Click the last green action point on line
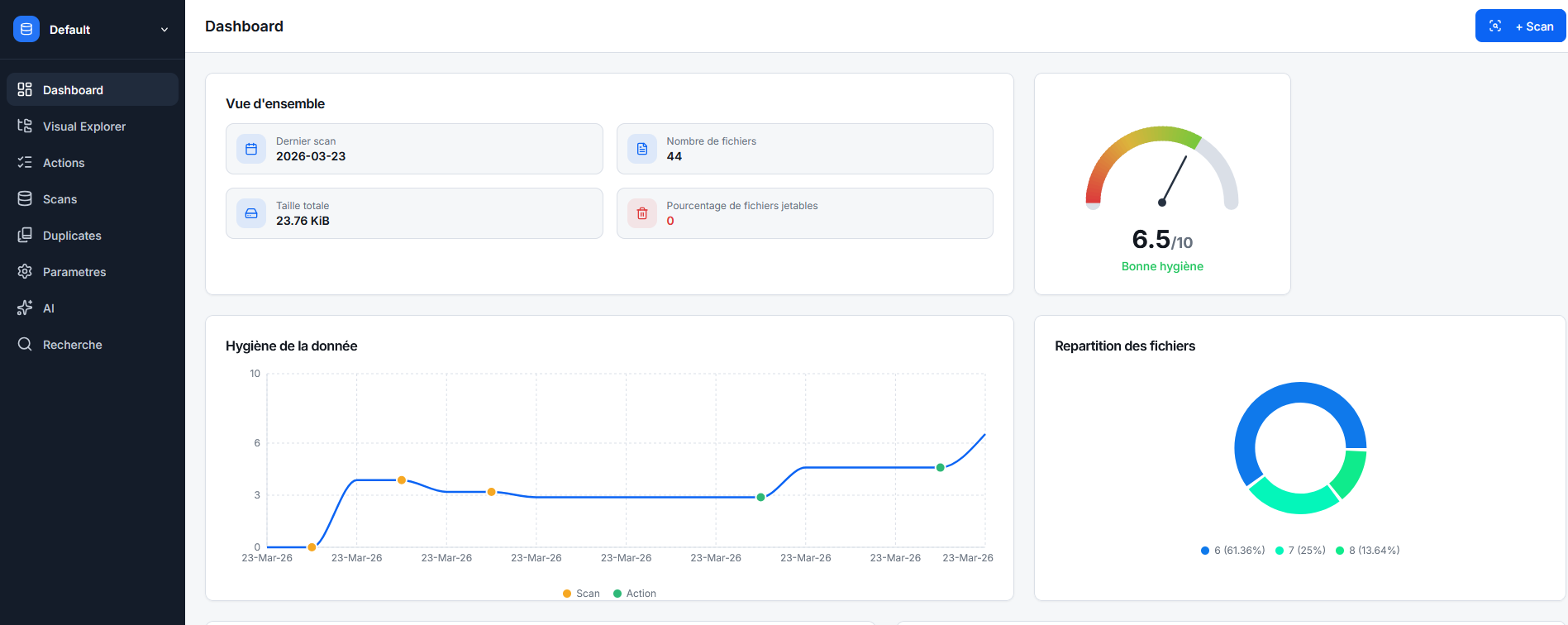This screenshot has width=1568, height=625. pos(940,468)
